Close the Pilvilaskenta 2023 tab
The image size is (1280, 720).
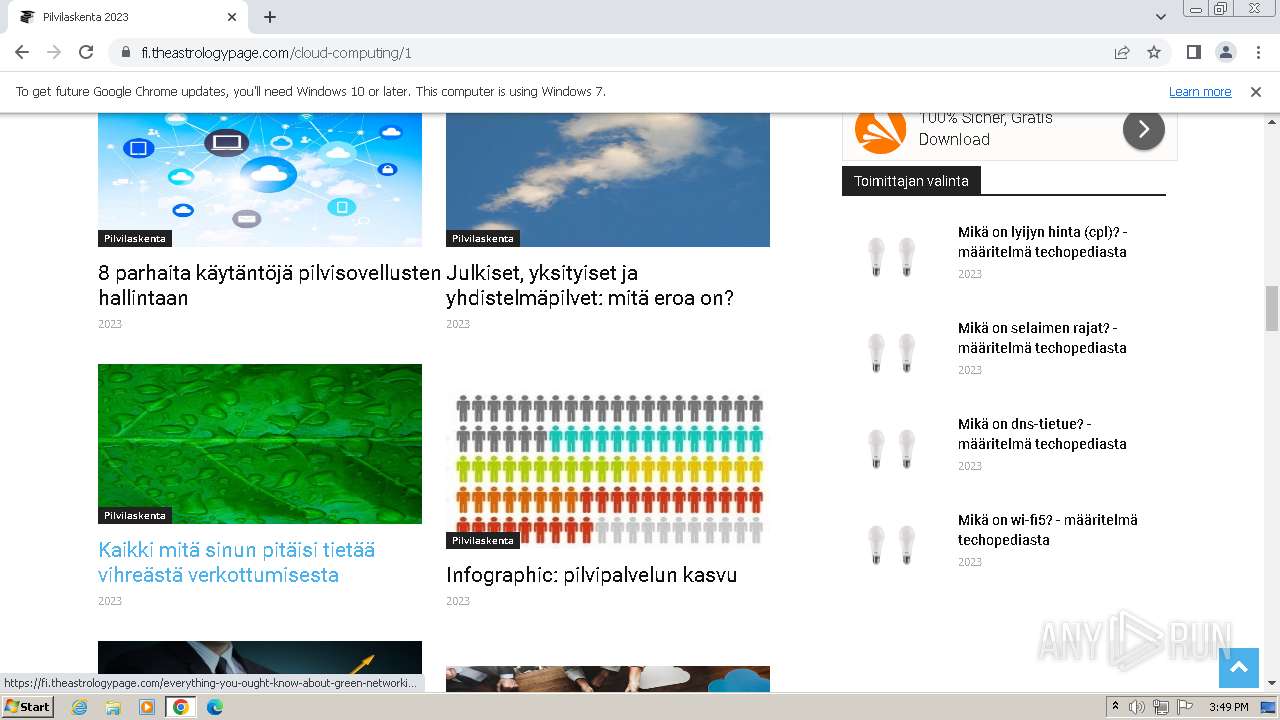tap(232, 17)
